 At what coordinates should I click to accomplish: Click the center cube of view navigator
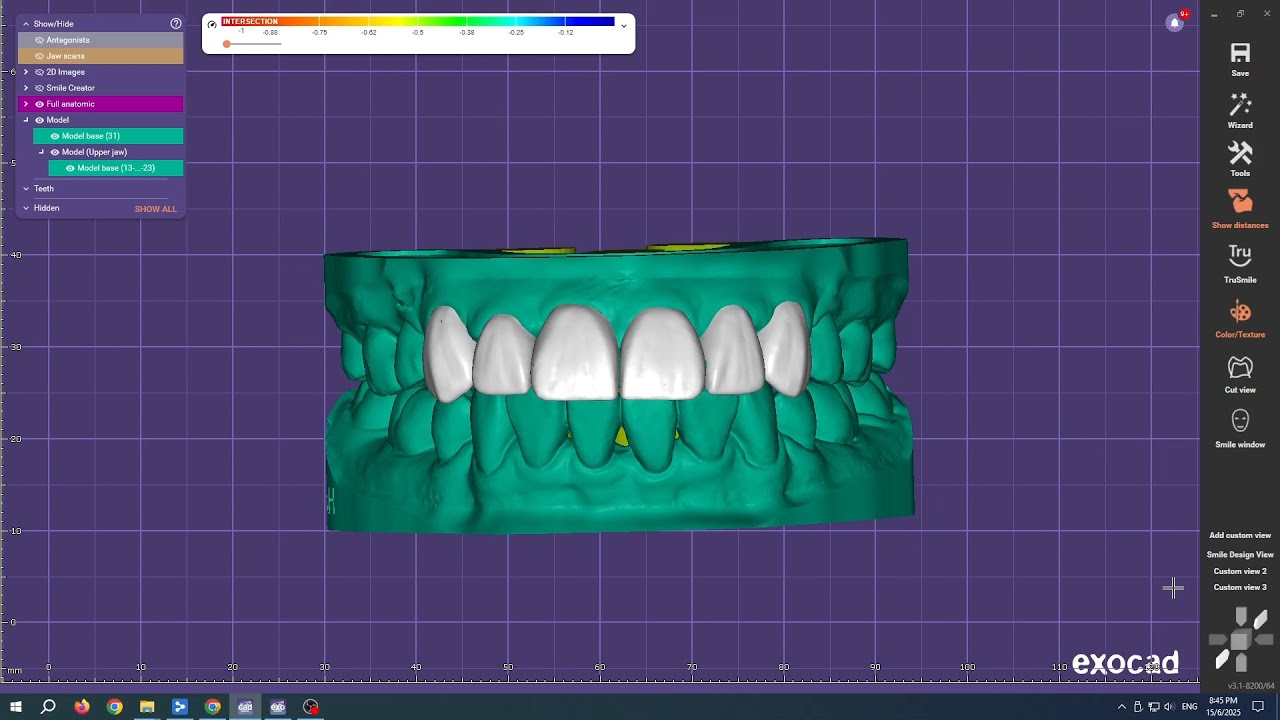1240,640
